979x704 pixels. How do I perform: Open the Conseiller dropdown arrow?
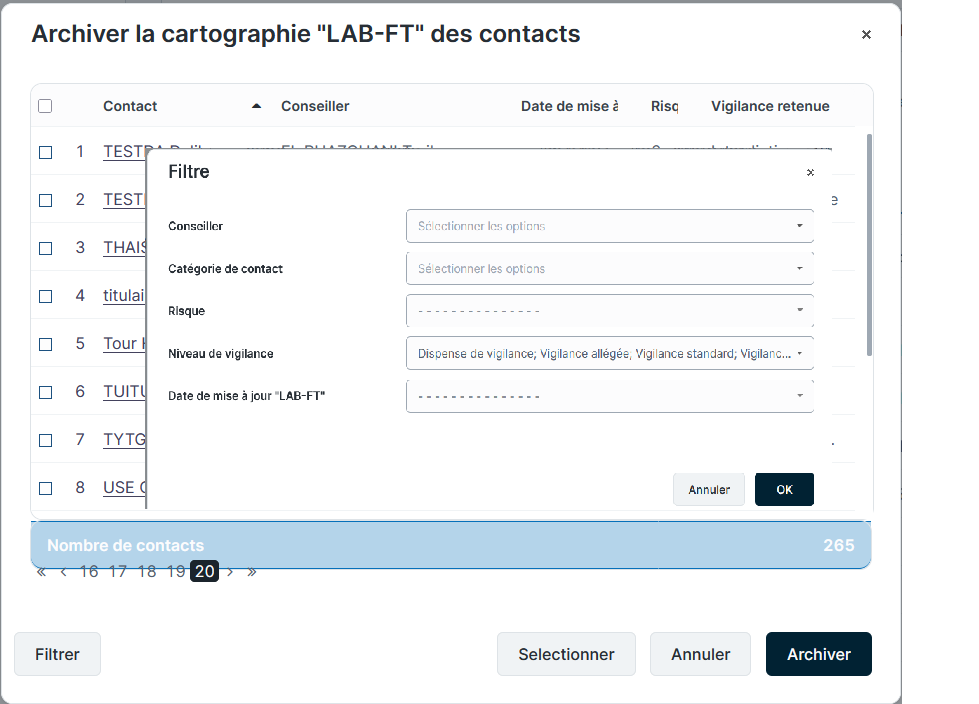pyautogui.click(x=799, y=226)
